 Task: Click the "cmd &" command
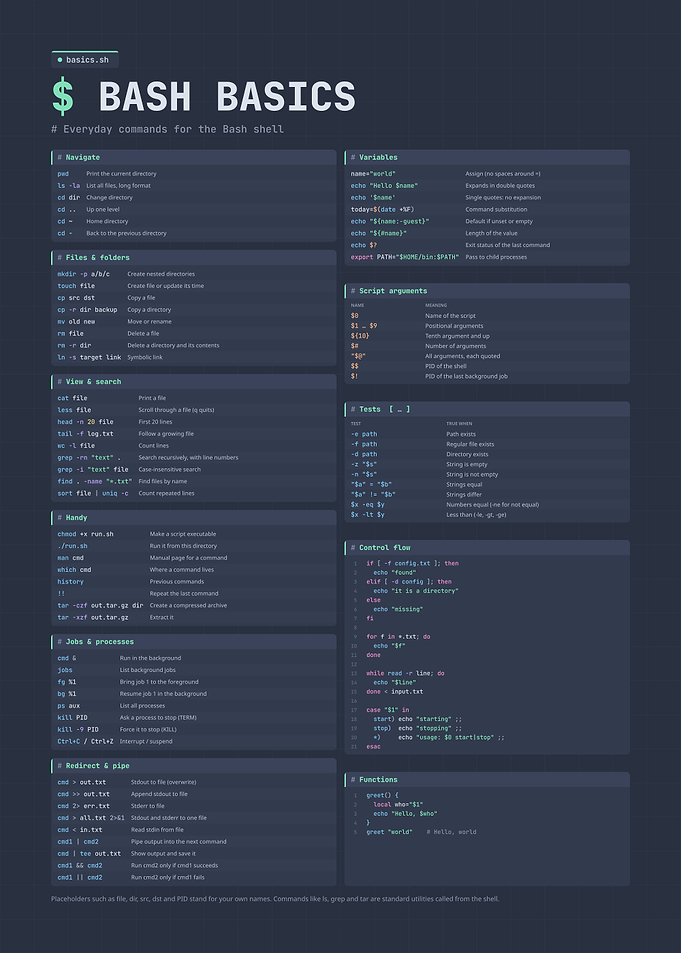pos(67,658)
